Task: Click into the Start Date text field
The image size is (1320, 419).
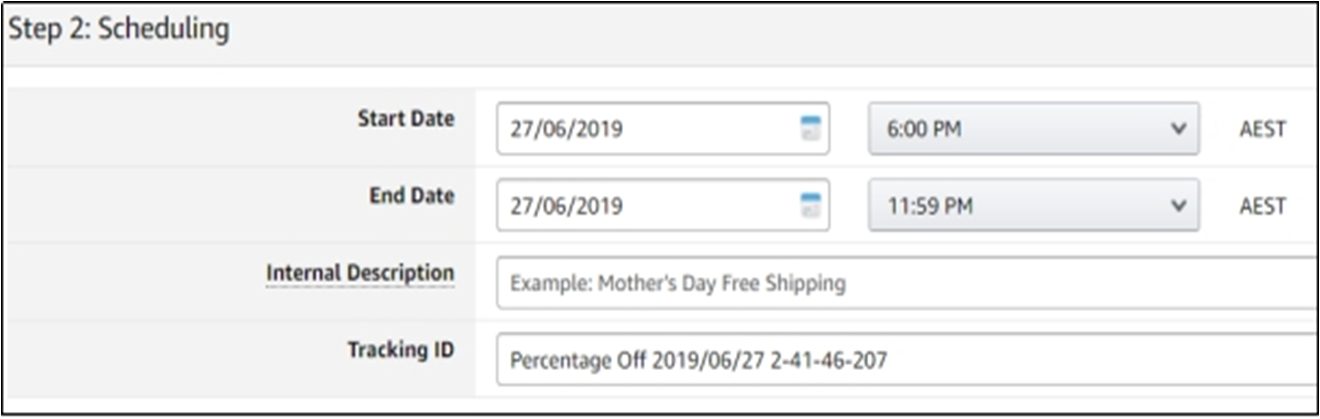Action: pos(640,129)
